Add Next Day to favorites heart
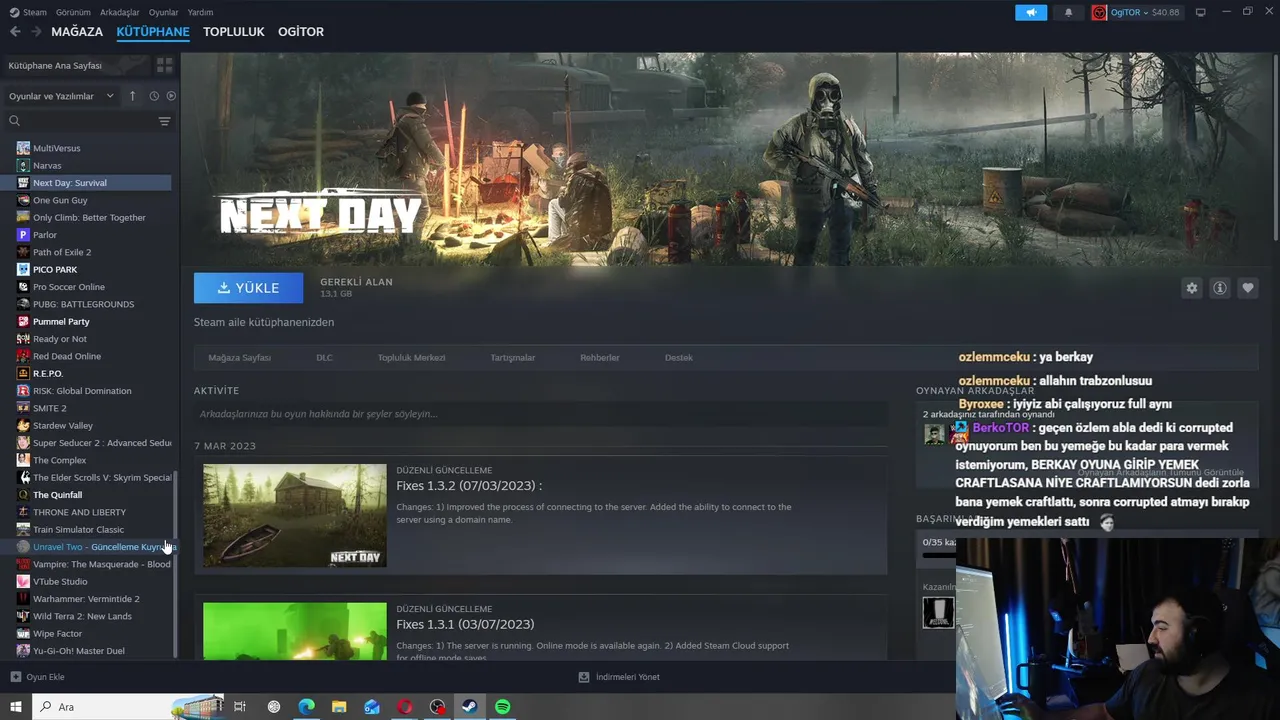This screenshot has width=1280, height=720. tap(1247, 288)
